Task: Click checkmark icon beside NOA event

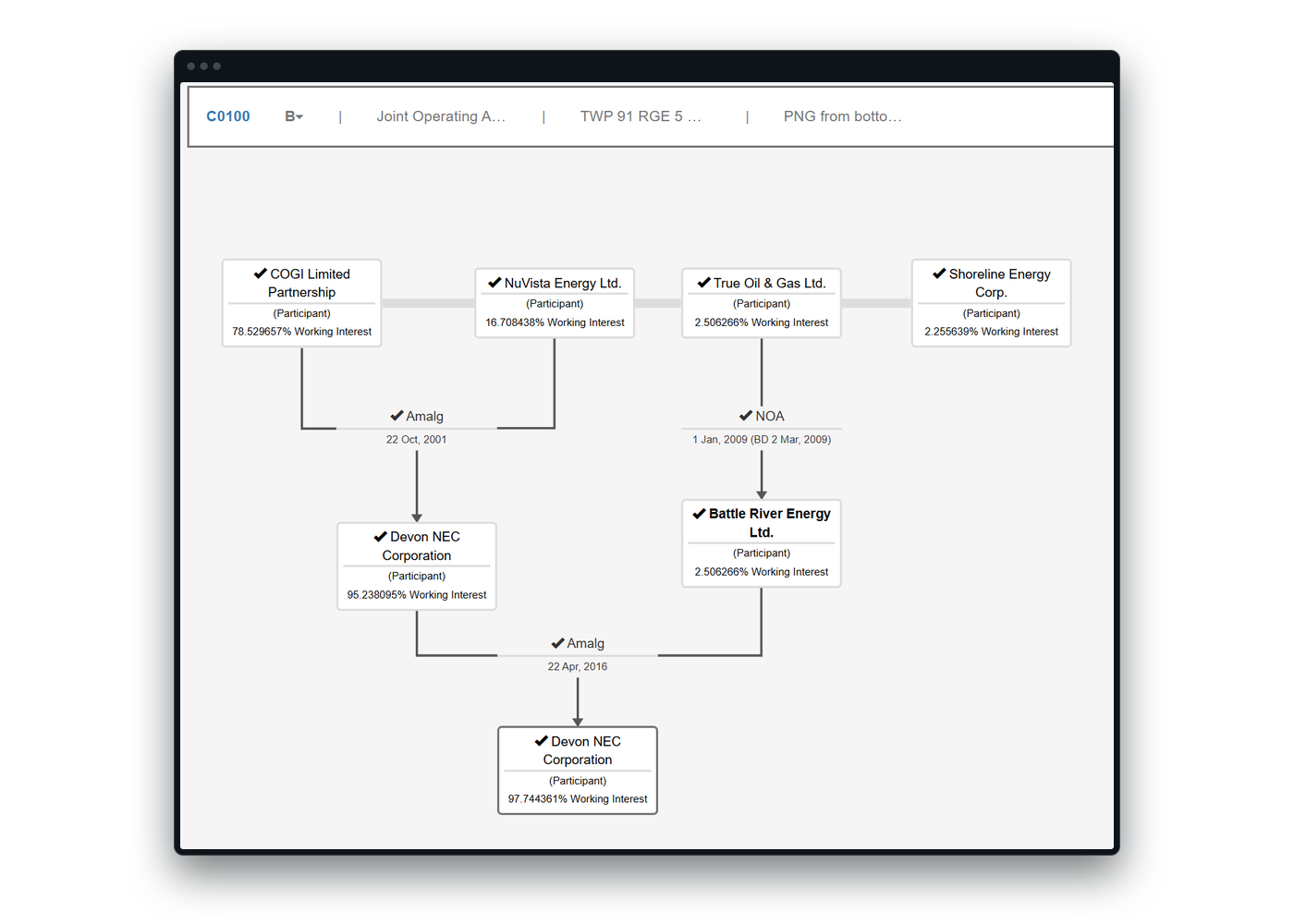Action: (746, 416)
